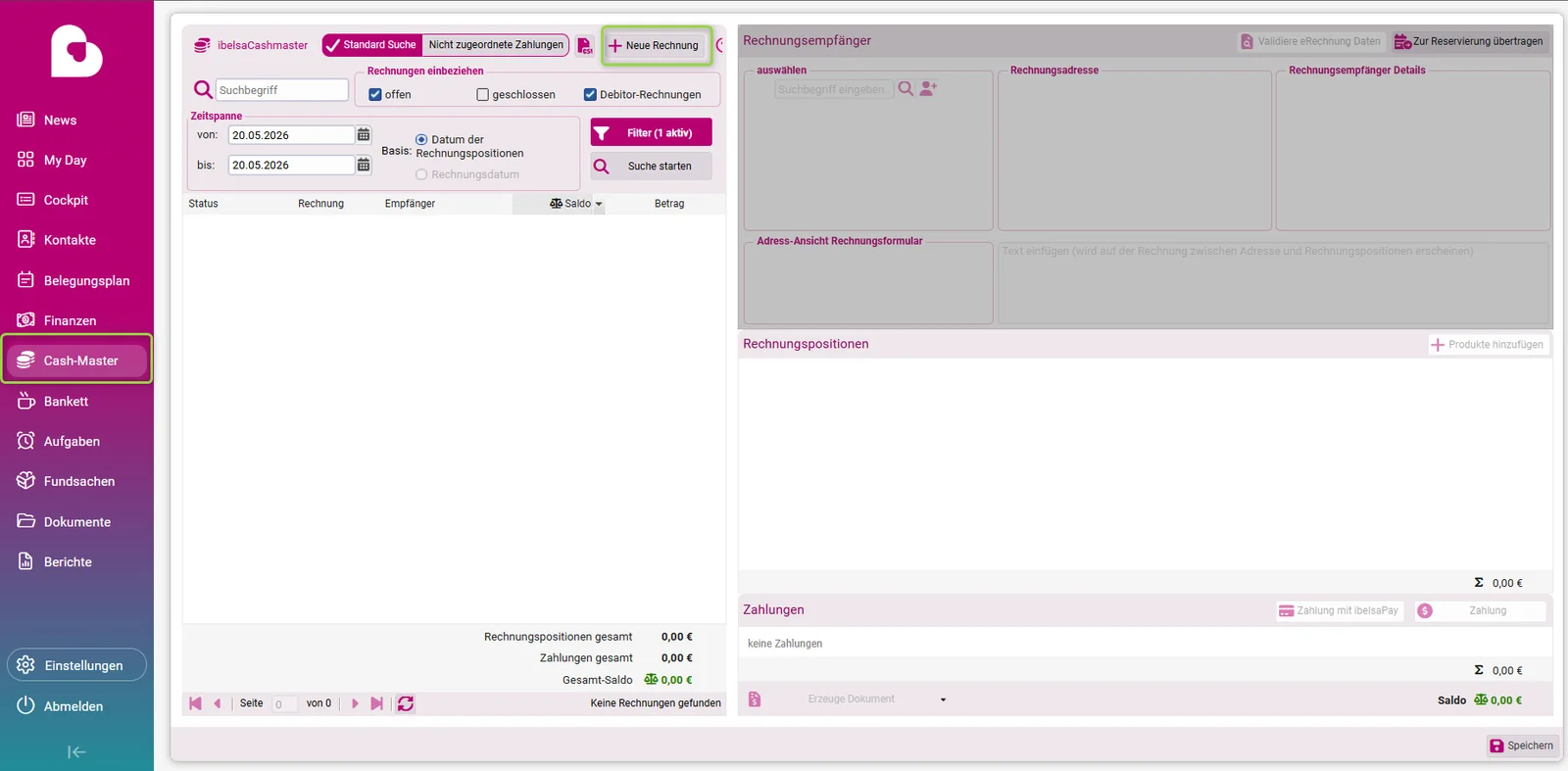Switch to 'Nicht zugeordnete Zahlungen' tab
Screen dimensions: 1568x771
click(x=496, y=45)
